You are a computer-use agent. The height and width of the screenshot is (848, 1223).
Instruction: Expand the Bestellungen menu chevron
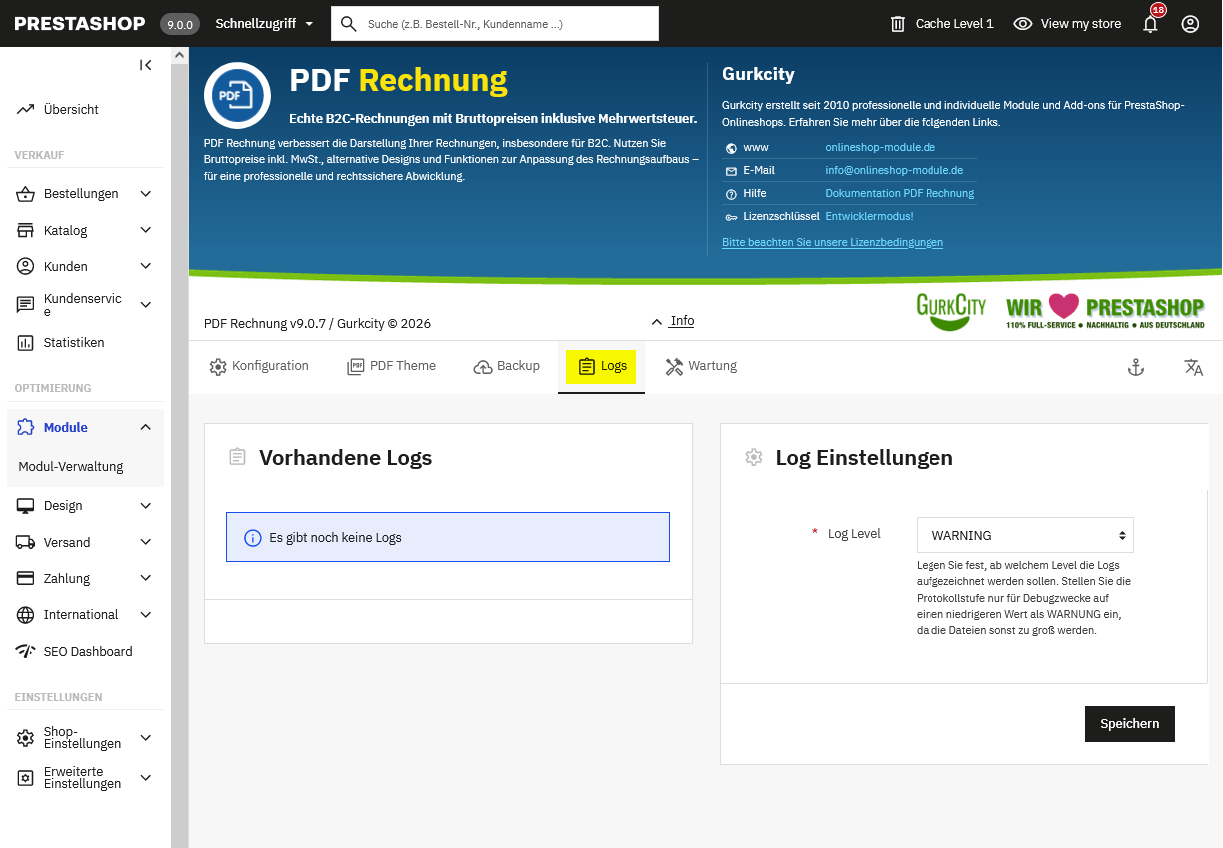coord(146,194)
